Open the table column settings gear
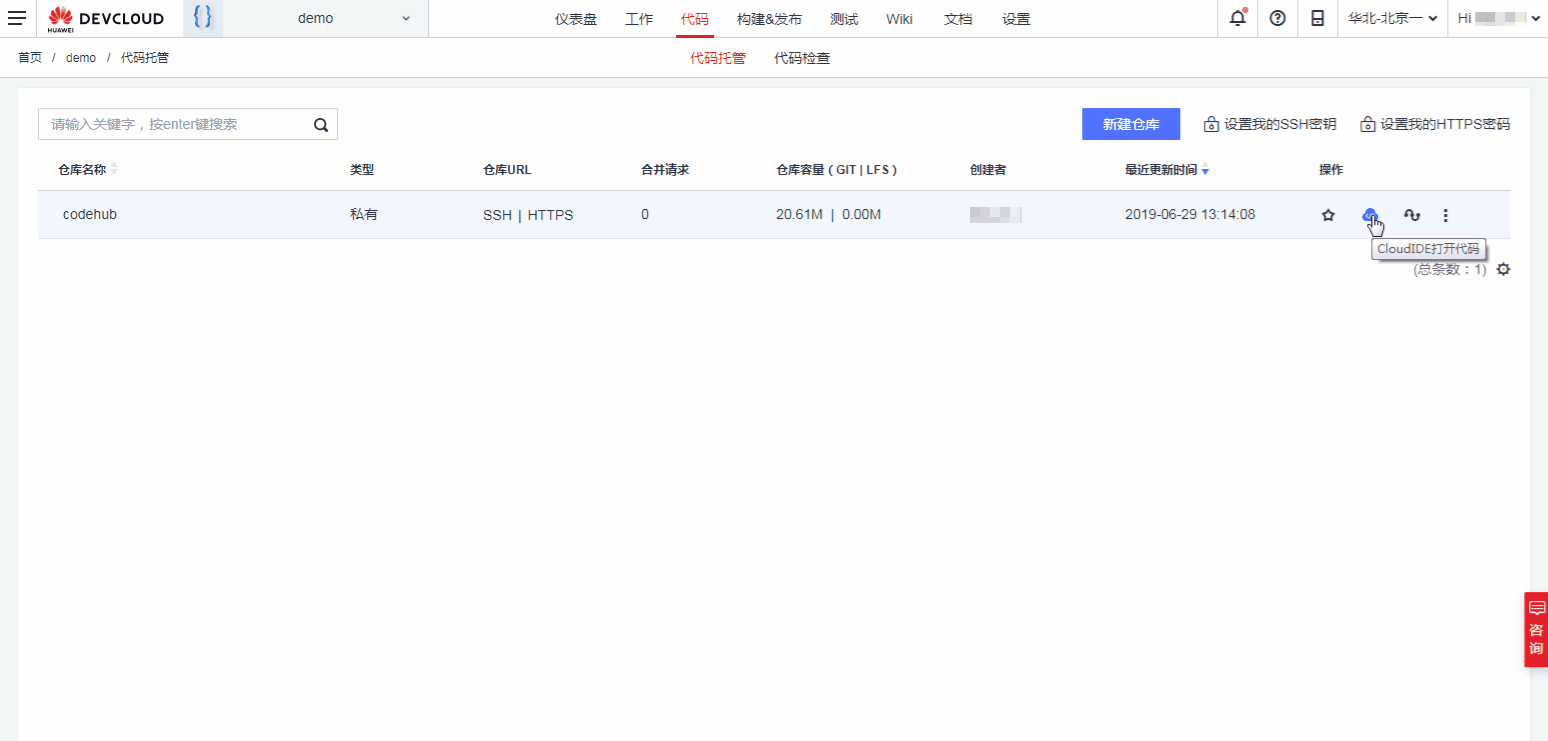The height and width of the screenshot is (741, 1548). pyautogui.click(x=1502, y=269)
